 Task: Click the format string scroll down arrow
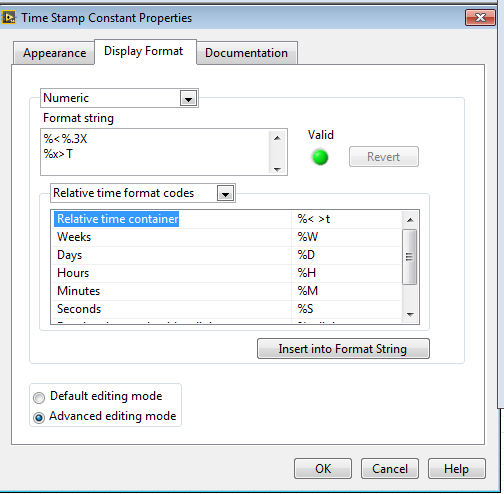[277, 169]
